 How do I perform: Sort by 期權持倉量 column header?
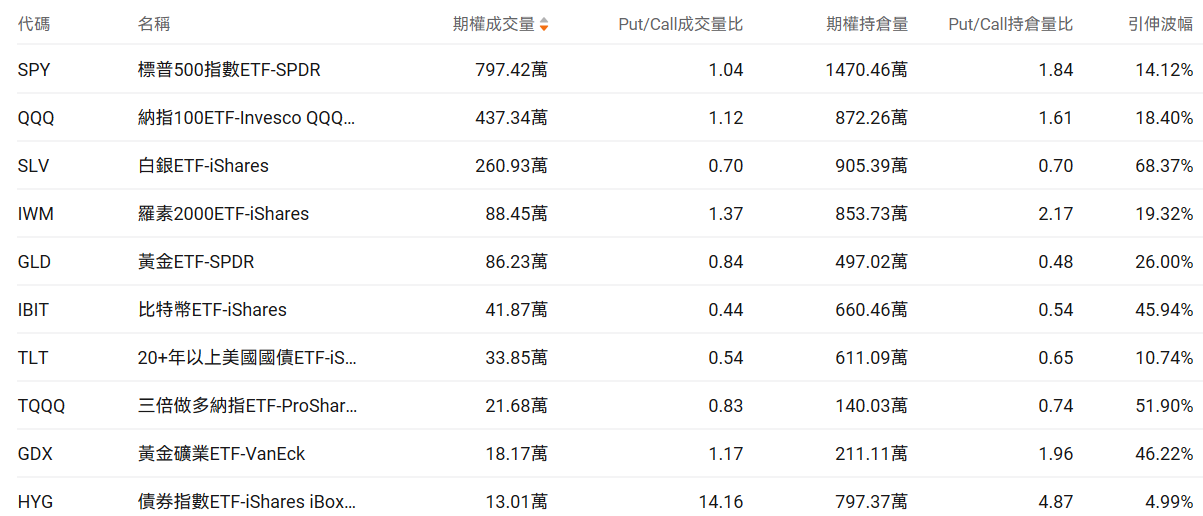pos(867,24)
